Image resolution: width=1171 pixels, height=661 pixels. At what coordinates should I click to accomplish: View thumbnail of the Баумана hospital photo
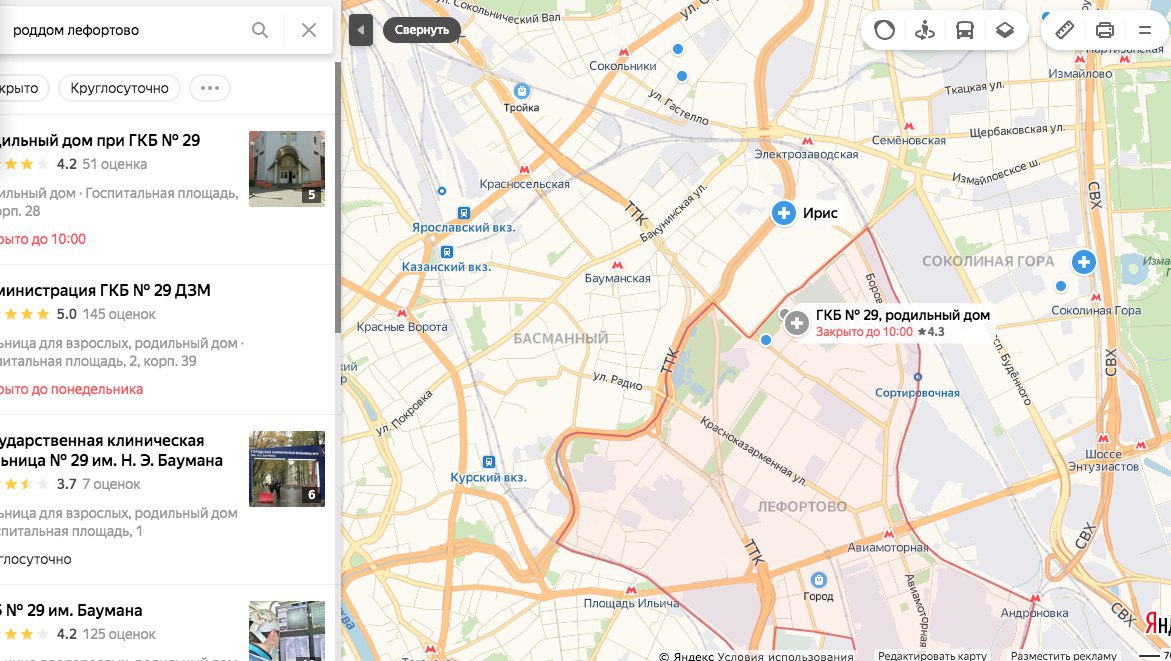point(287,469)
